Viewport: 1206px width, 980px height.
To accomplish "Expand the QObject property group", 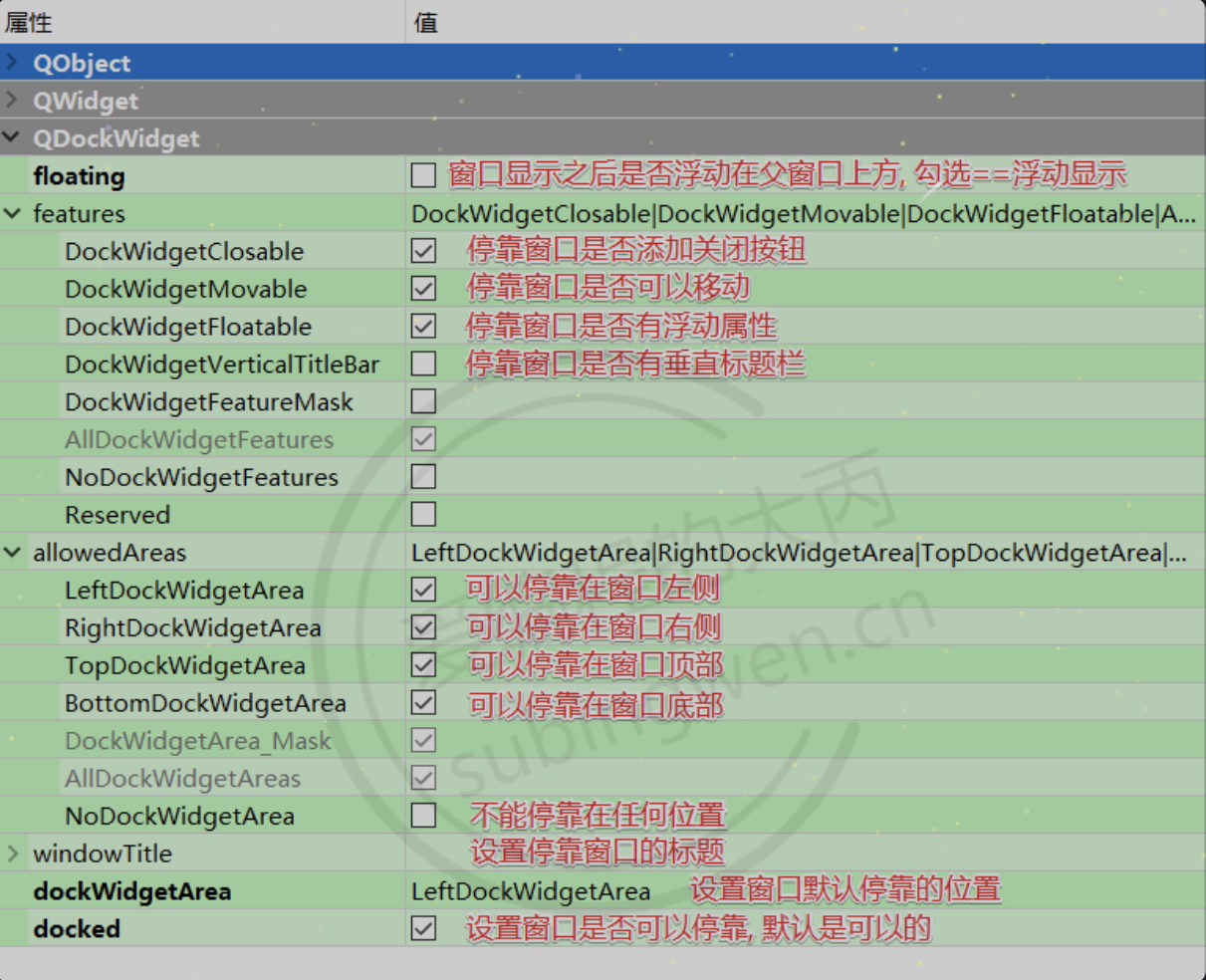I will tap(12, 63).
